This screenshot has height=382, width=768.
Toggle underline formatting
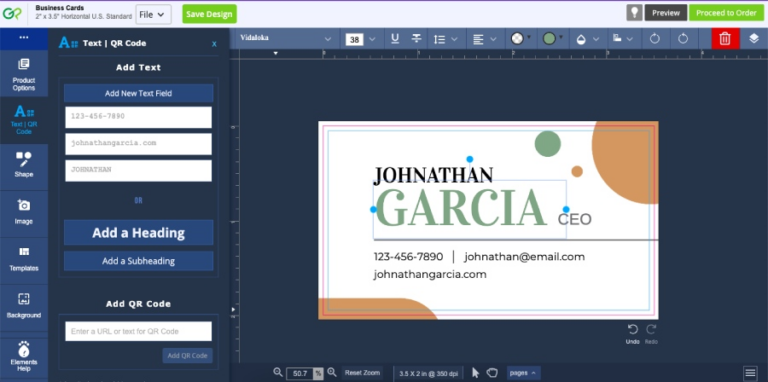coord(395,39)
